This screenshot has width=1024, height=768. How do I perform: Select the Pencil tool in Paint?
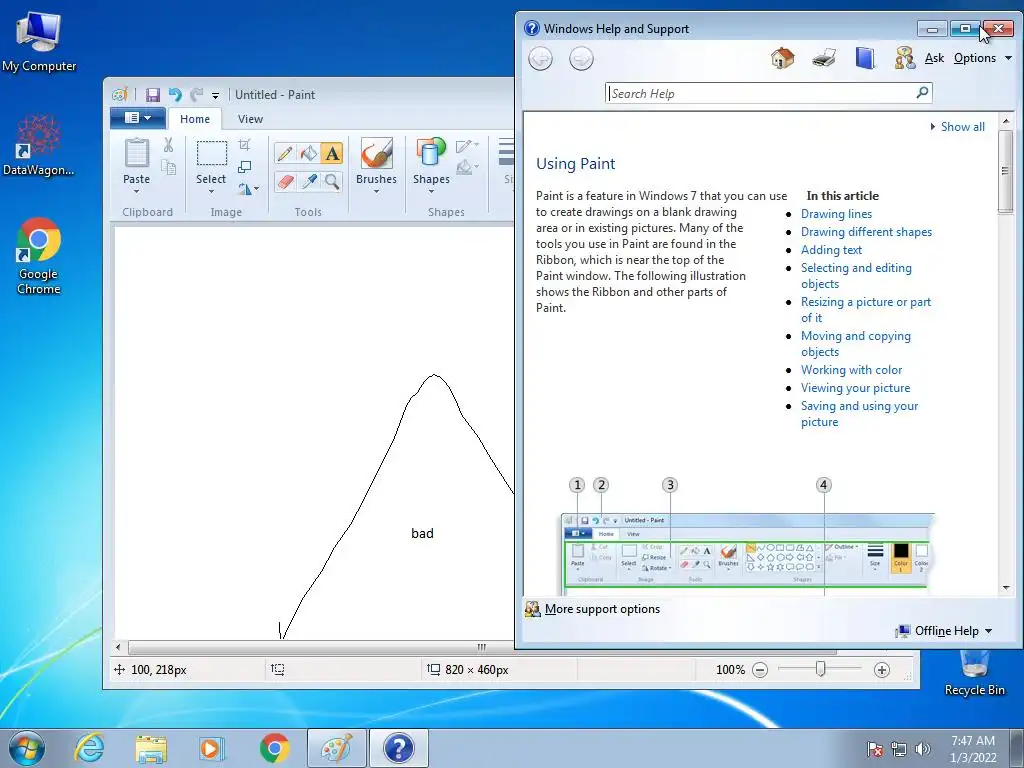tap(285, 153)
